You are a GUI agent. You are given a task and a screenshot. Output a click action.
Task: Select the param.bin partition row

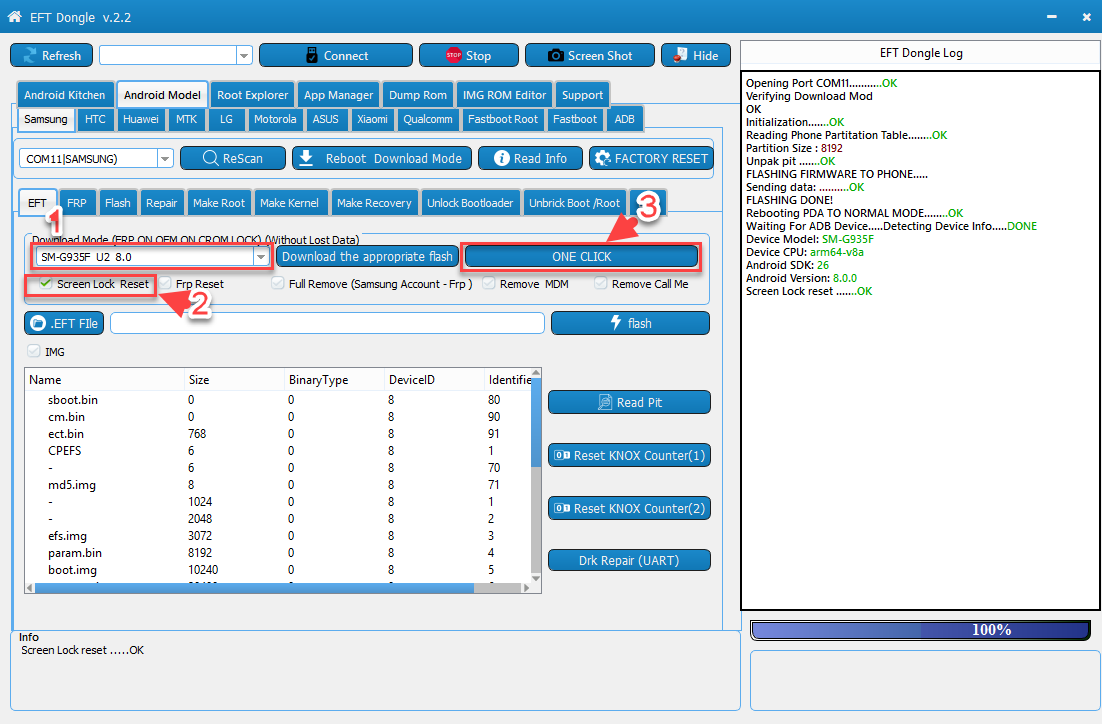[x=279, y=552]
